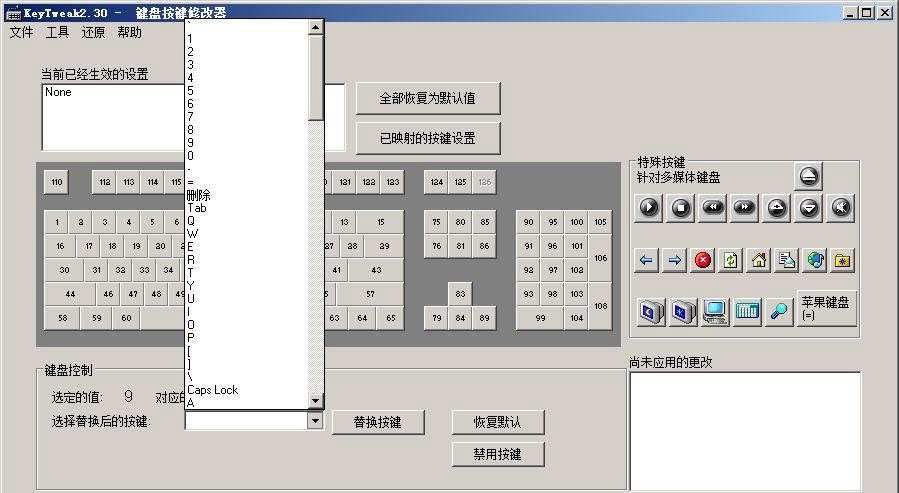Click key 30 on the keyboard map
This screenshot has width=899, height=493.
pyautogui.click(x=64, y=270)
